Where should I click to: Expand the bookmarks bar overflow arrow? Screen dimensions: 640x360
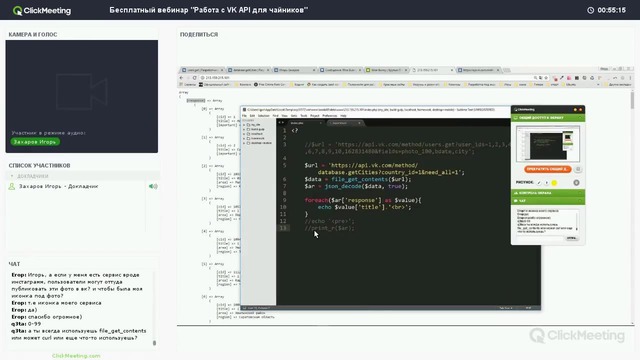point(598,84)
